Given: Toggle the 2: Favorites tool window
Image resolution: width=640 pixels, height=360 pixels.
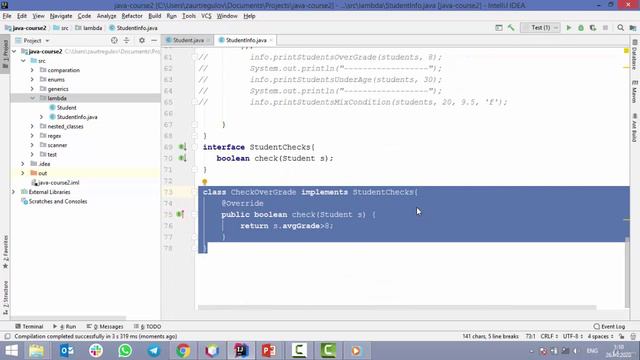Looking at the screenshot, I should click(x=5, y=252).
